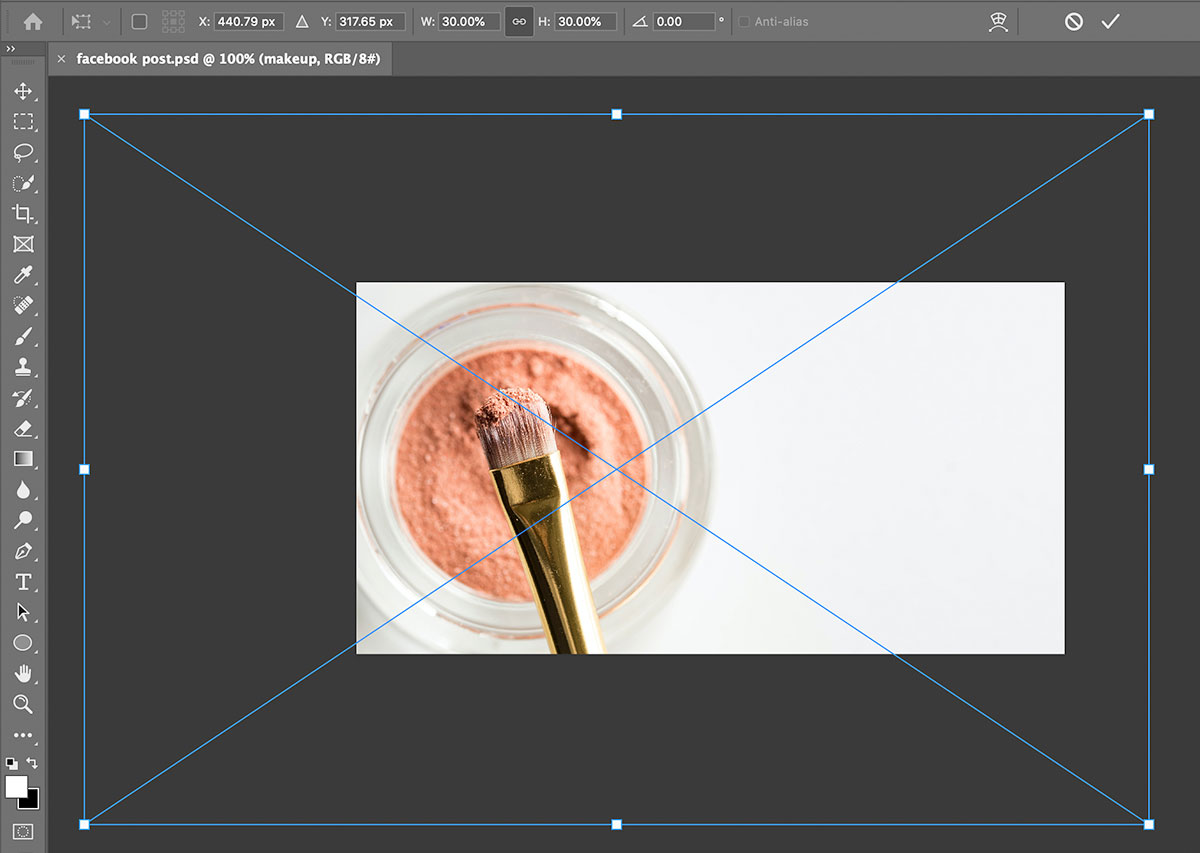Toggle relative positioning triangle for reference point
The width and height of the screenshot is (1200, 853).
click(302, 22)
